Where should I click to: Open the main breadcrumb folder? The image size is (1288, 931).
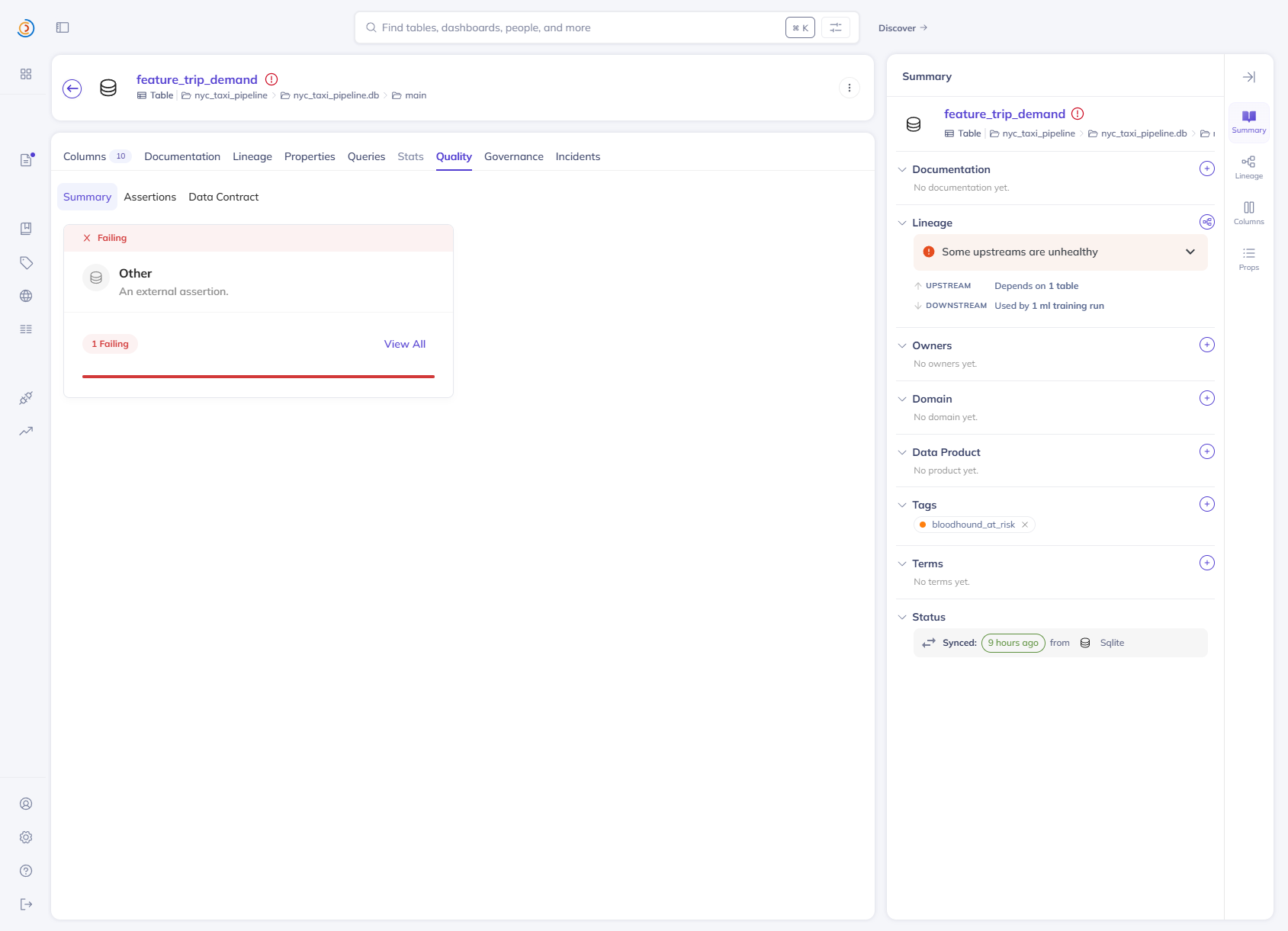(410, 95)
